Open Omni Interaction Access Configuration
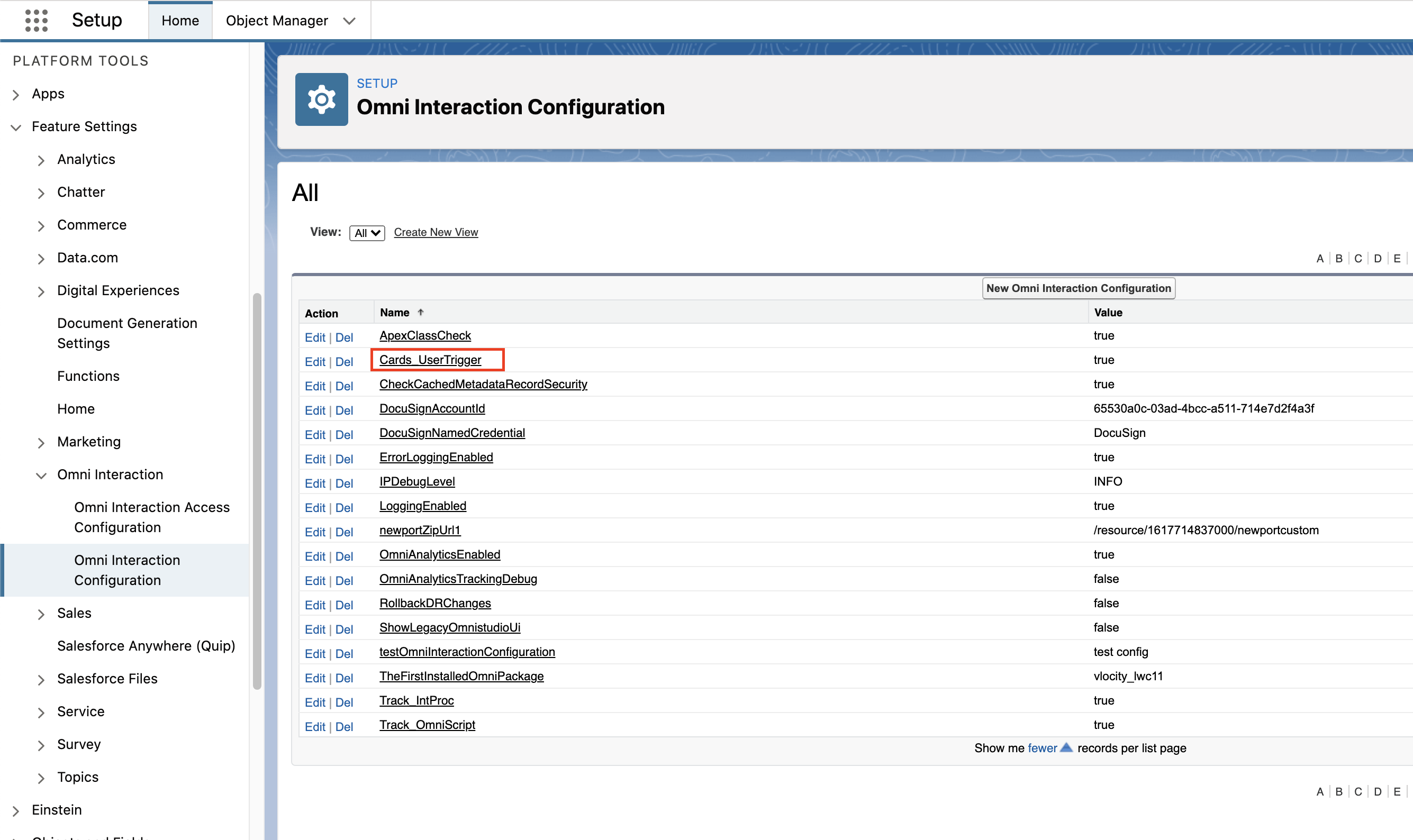Viewport: 1413px width, 840px height. (x=152, y=517)
